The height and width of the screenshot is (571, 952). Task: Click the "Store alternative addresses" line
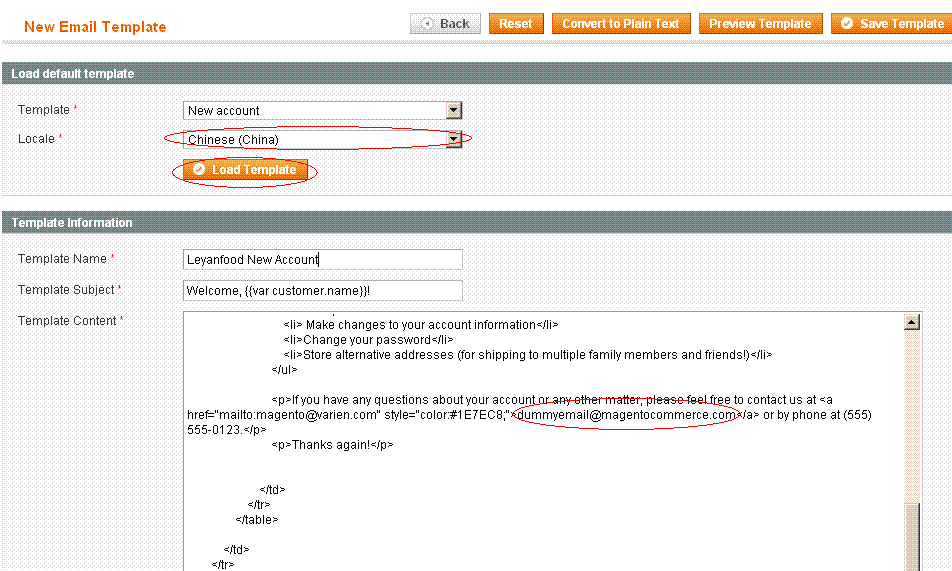click(x=528, y=355)
